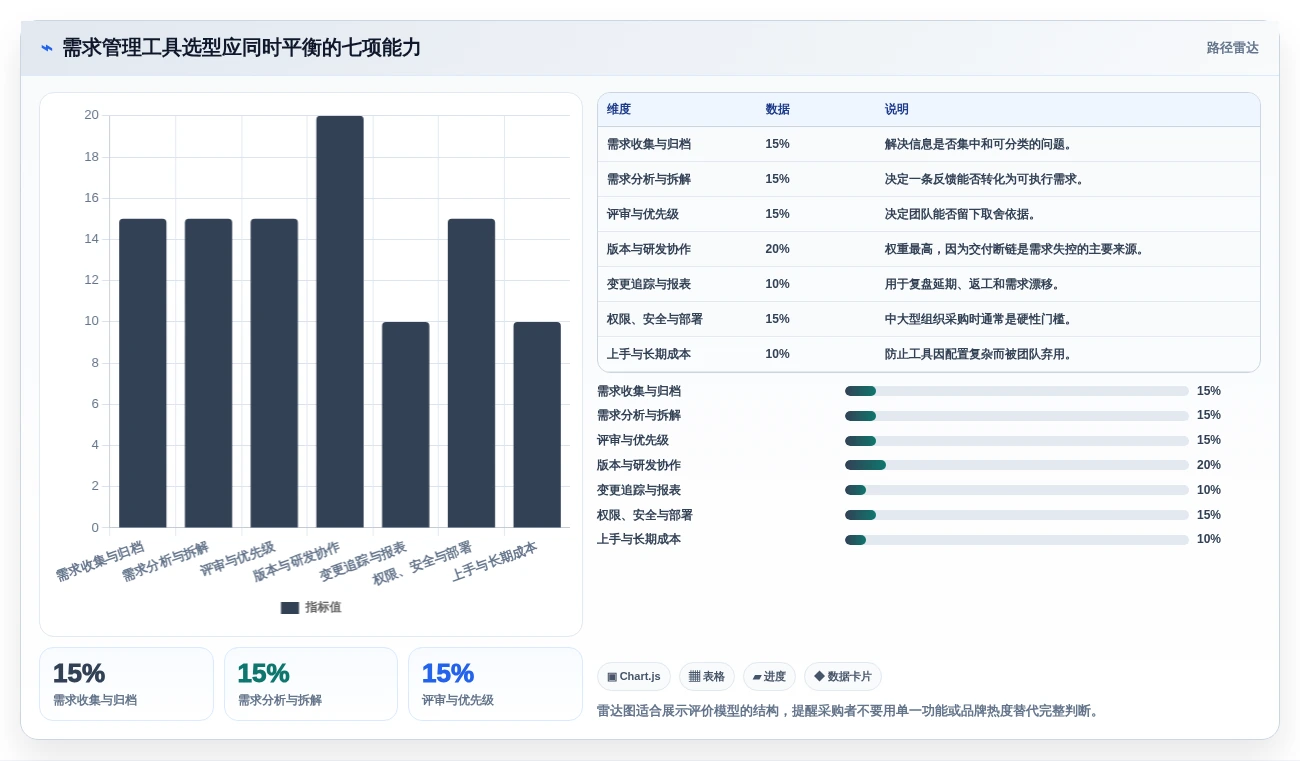Screen dimensions: 1300x761
Task: Click the 数据 column header
Action: pyautogui.click(x=777, y=109)
